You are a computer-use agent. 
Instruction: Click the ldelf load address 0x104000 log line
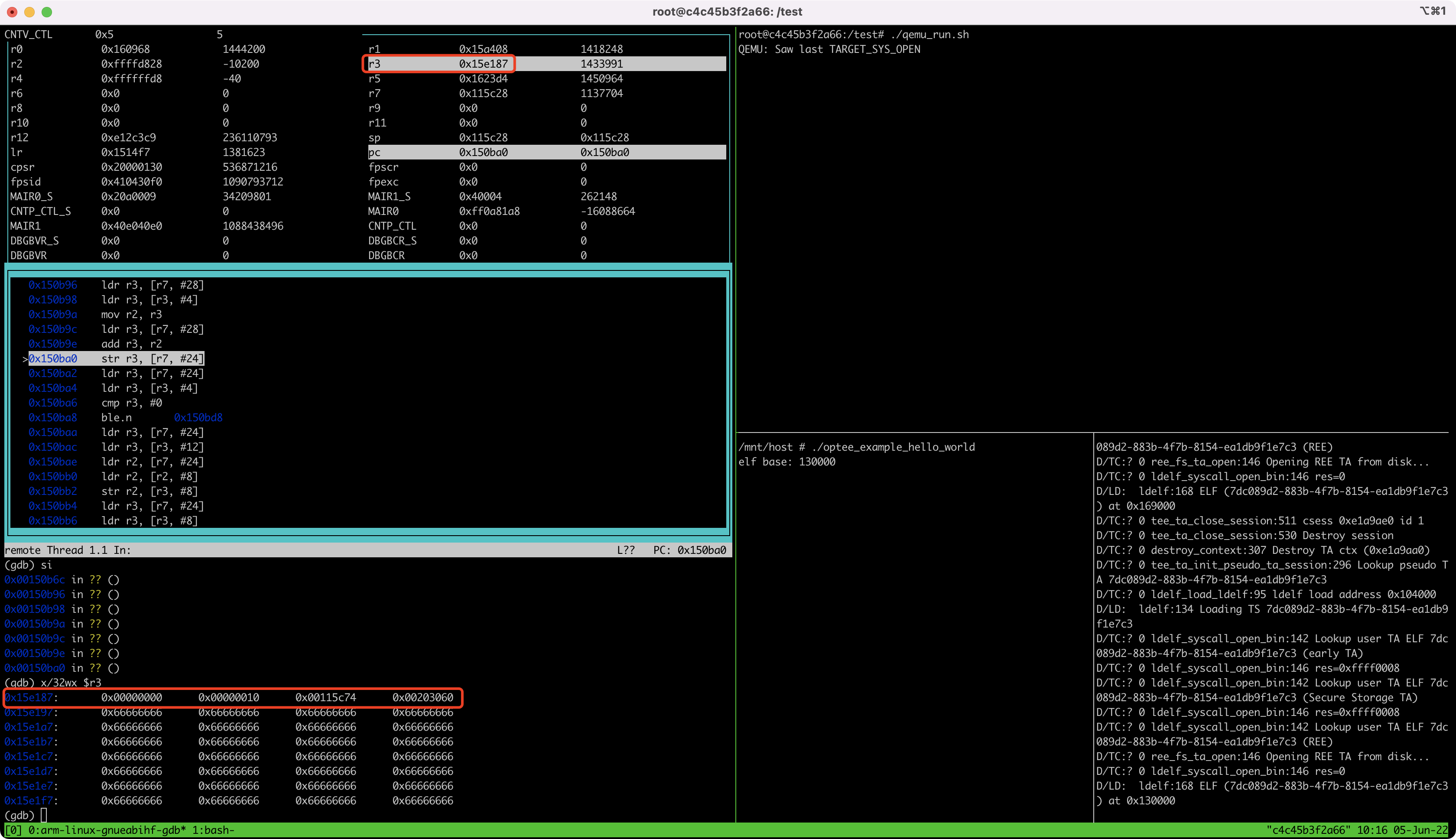[x=1266, y=594]
